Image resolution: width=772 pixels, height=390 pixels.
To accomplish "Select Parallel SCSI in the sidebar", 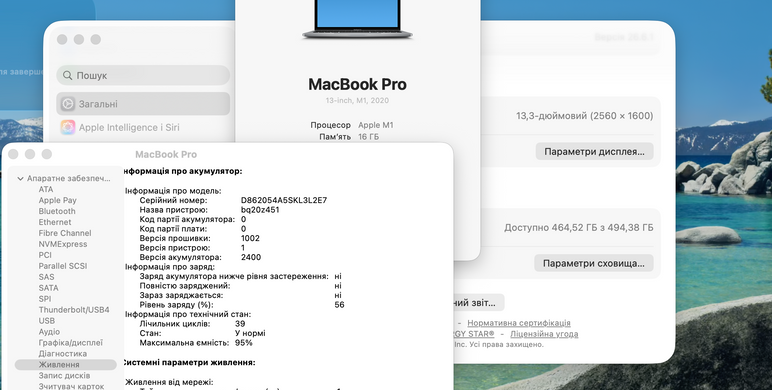I will click(63, 266).
